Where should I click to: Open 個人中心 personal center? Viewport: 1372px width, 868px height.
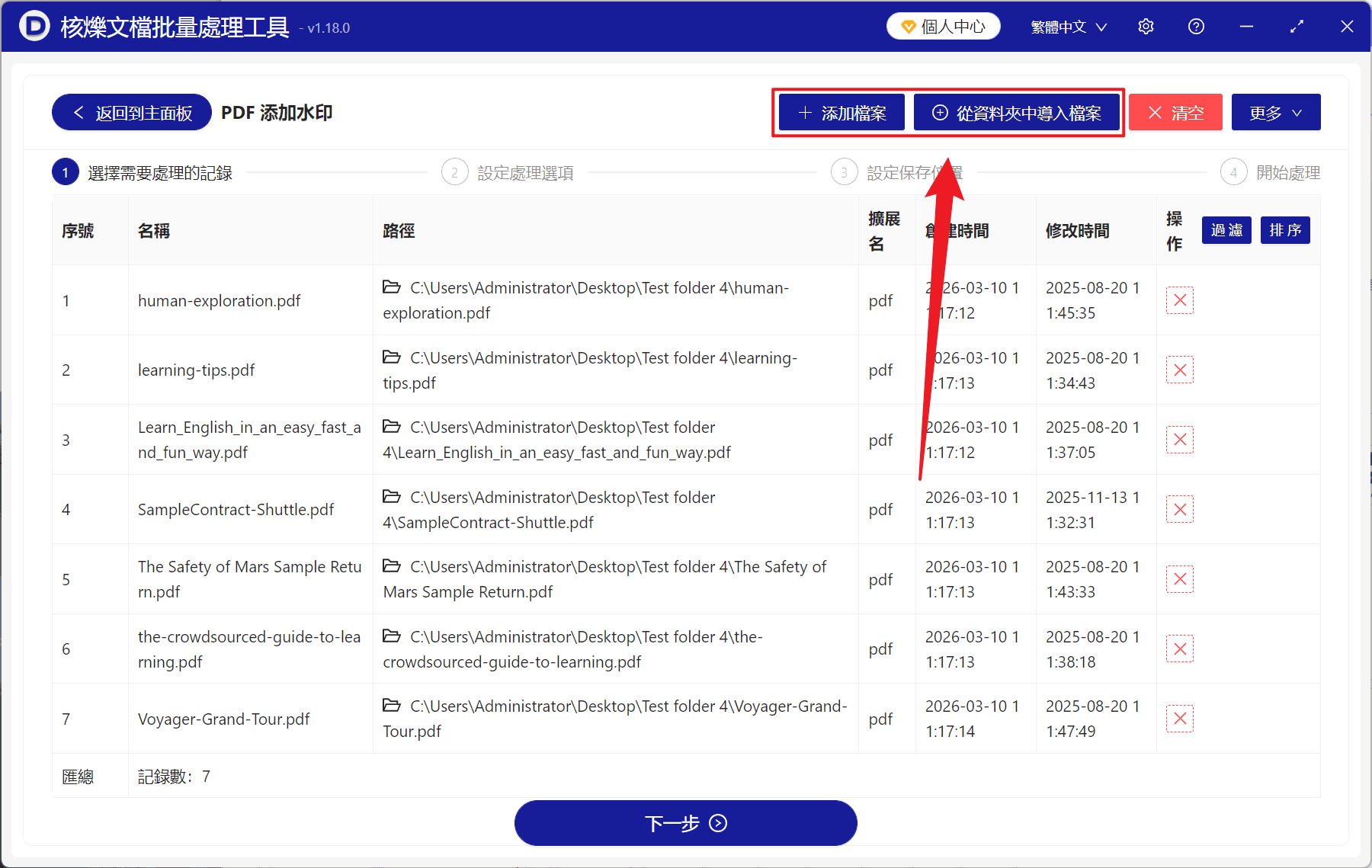(943, 25)
